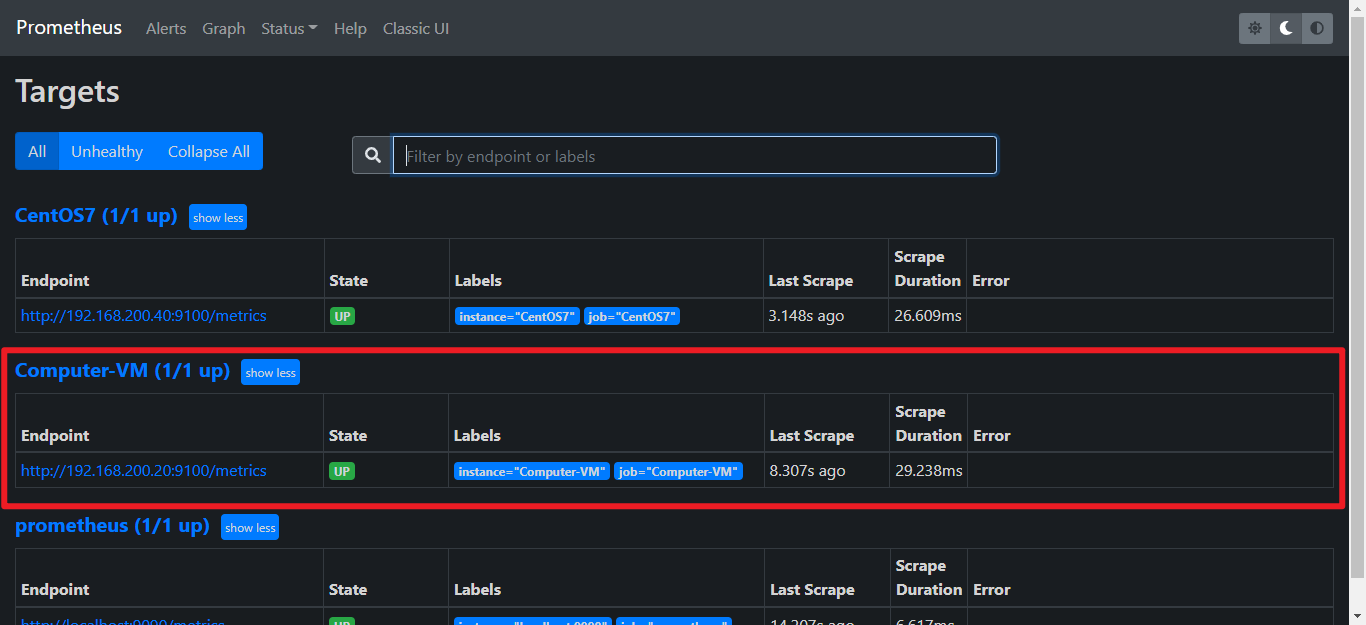Click the job="Computer-VM" label badge
1366x625 pixels.
pos(679,471)
